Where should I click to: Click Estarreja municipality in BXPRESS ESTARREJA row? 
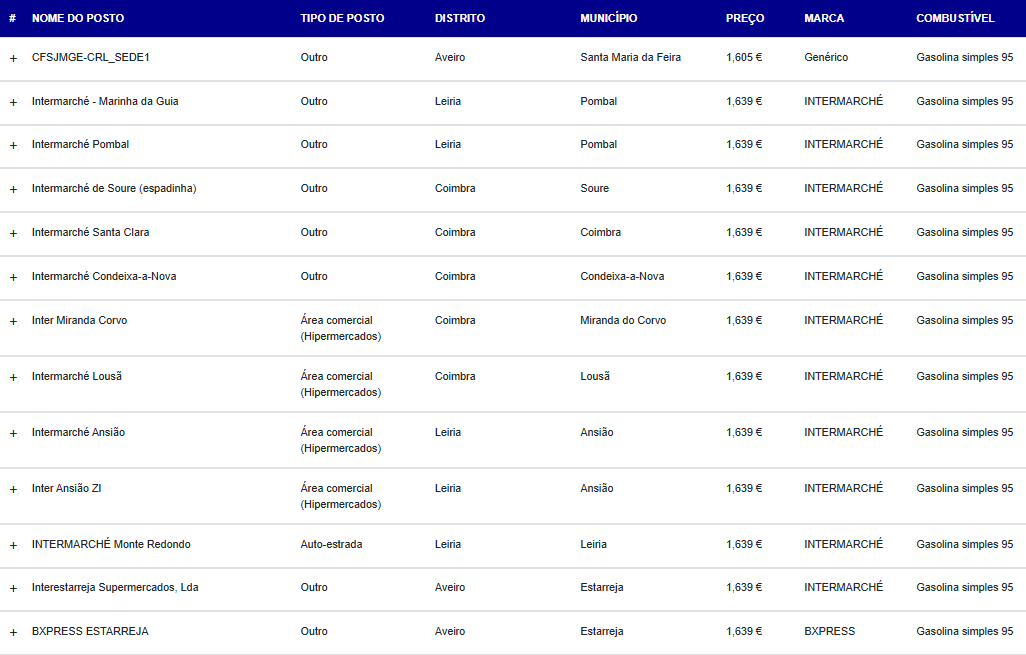[x=601, y=631]
